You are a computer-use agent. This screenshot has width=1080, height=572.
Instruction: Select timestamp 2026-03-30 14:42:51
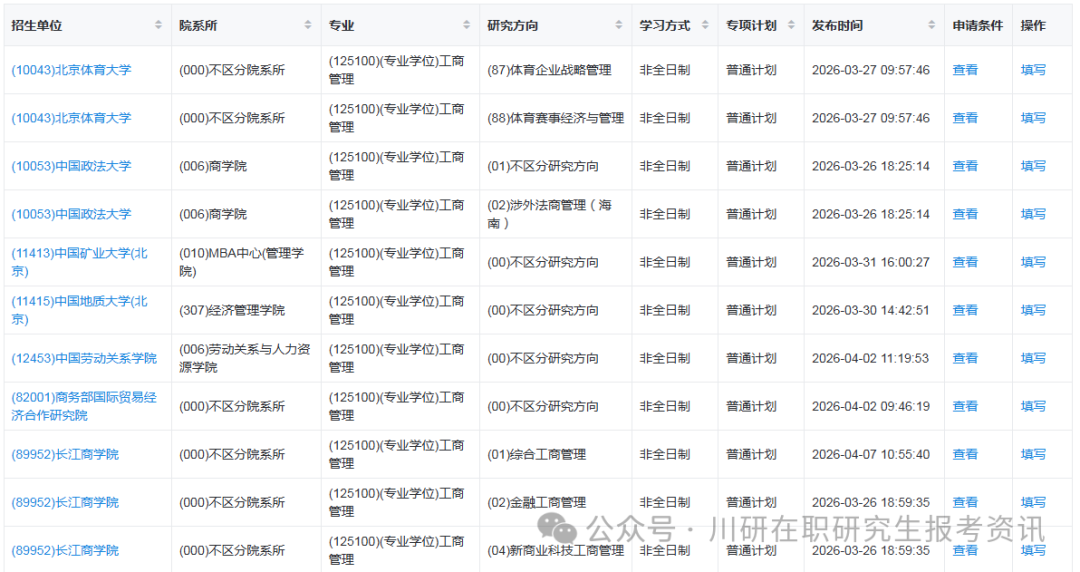(x=871, y=310)
